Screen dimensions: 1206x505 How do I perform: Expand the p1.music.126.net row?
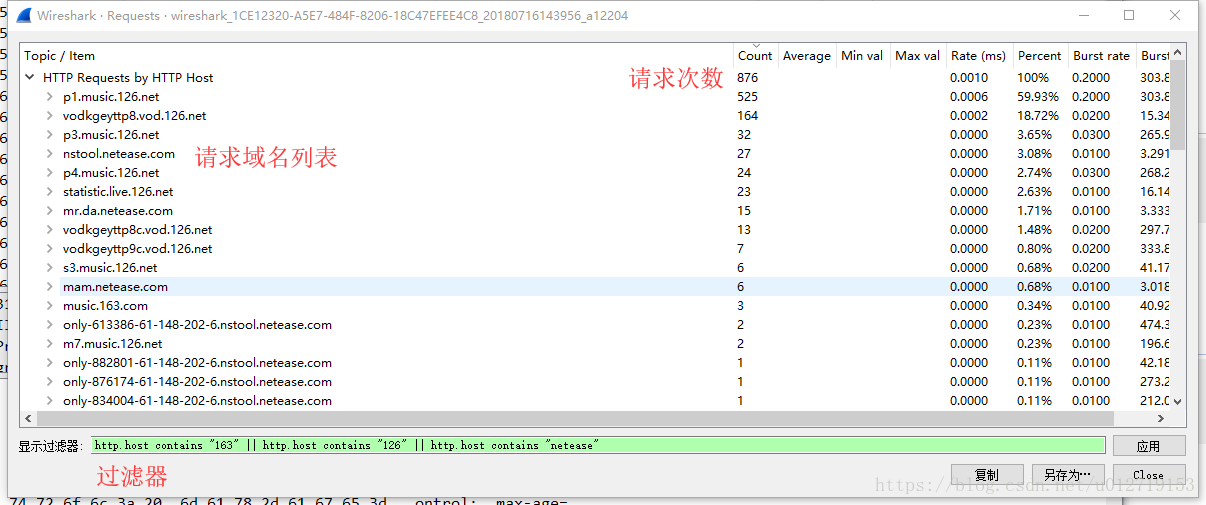pyautogui.click(x=49, y=97)
